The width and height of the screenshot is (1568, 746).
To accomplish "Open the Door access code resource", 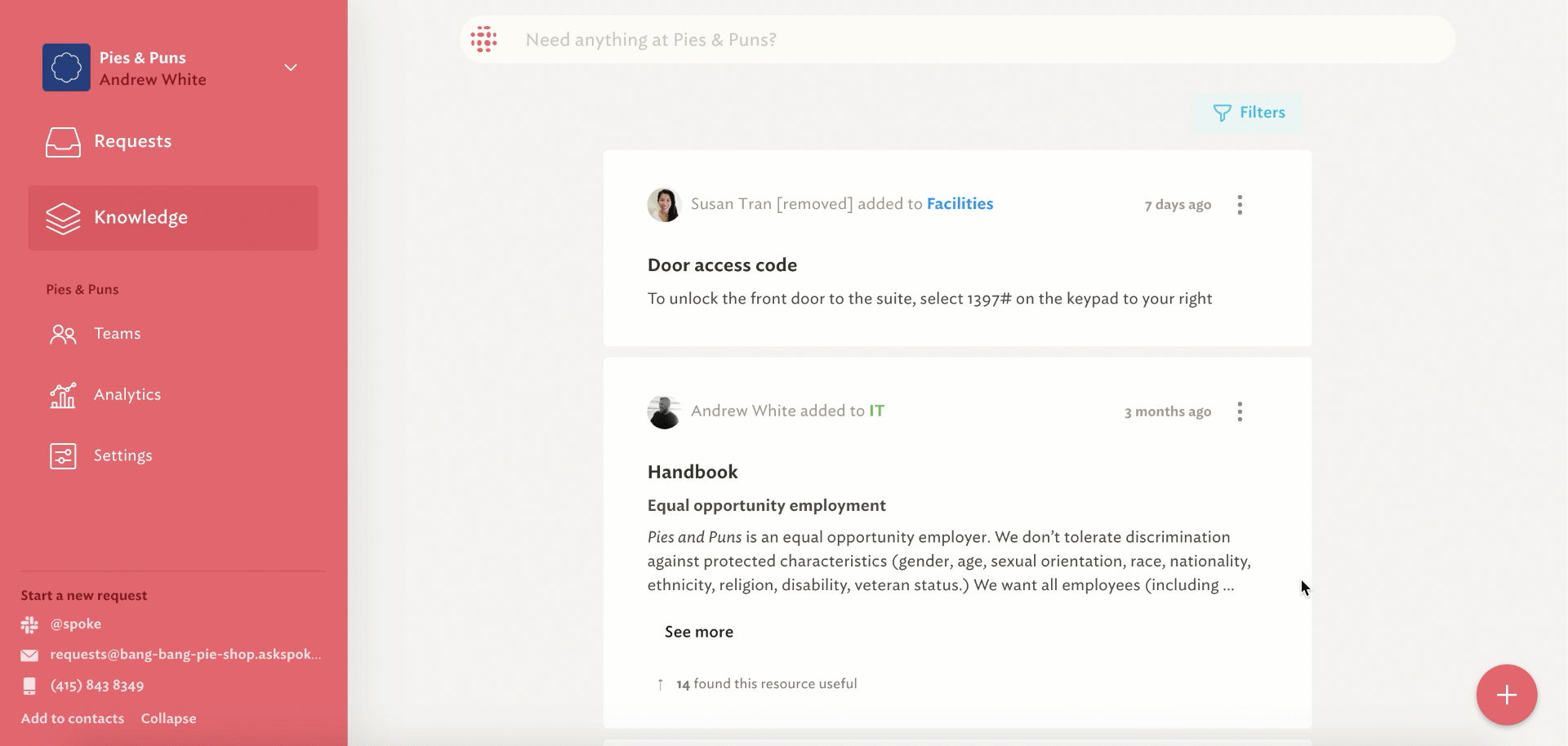I will (x=722, y=265).
